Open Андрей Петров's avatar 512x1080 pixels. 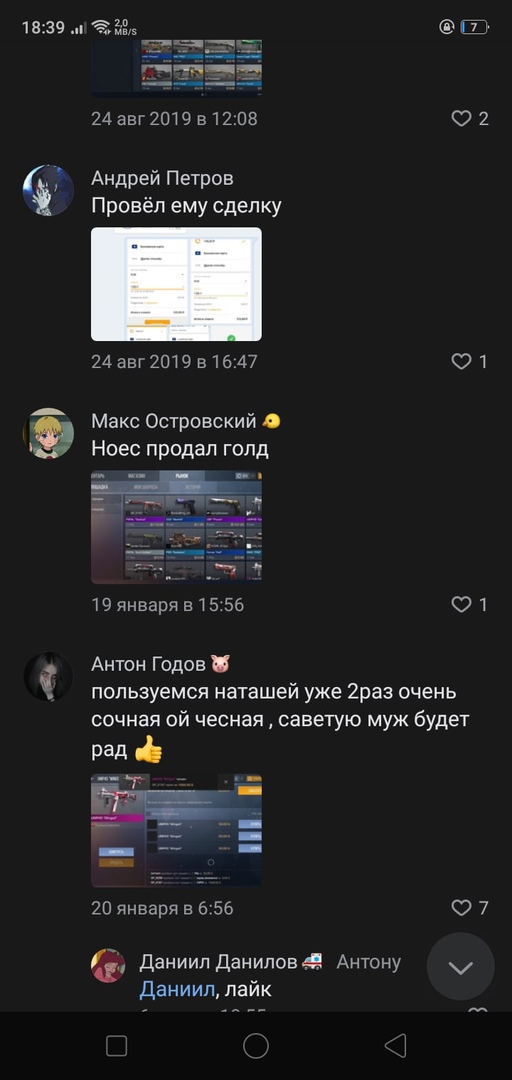(48, 191)
